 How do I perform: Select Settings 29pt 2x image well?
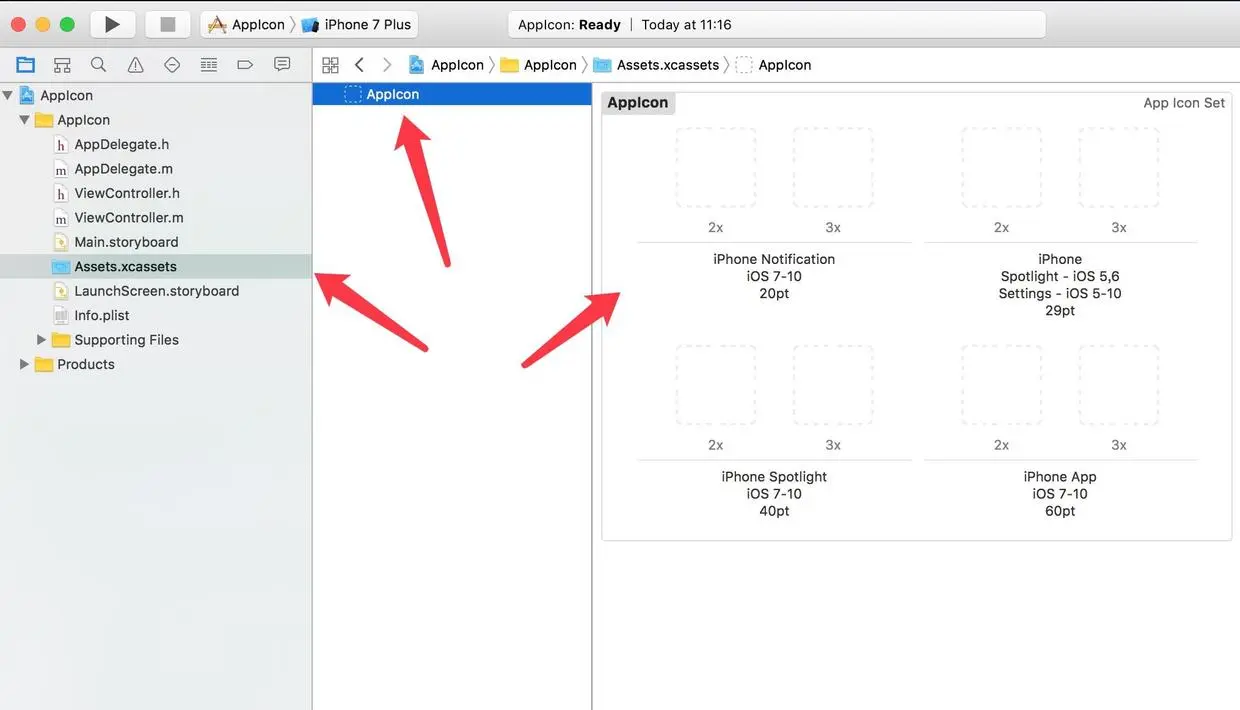tap(1001, 167)
